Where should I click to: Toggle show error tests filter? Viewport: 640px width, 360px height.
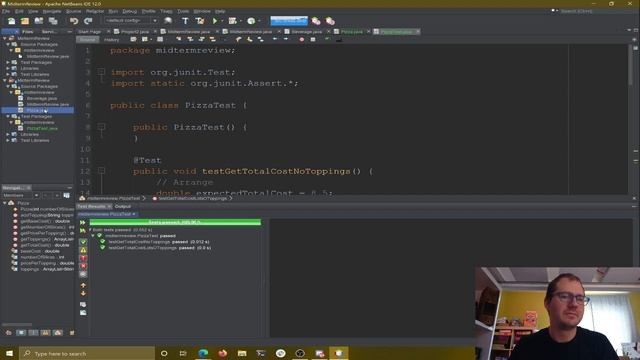pos(83,266)
